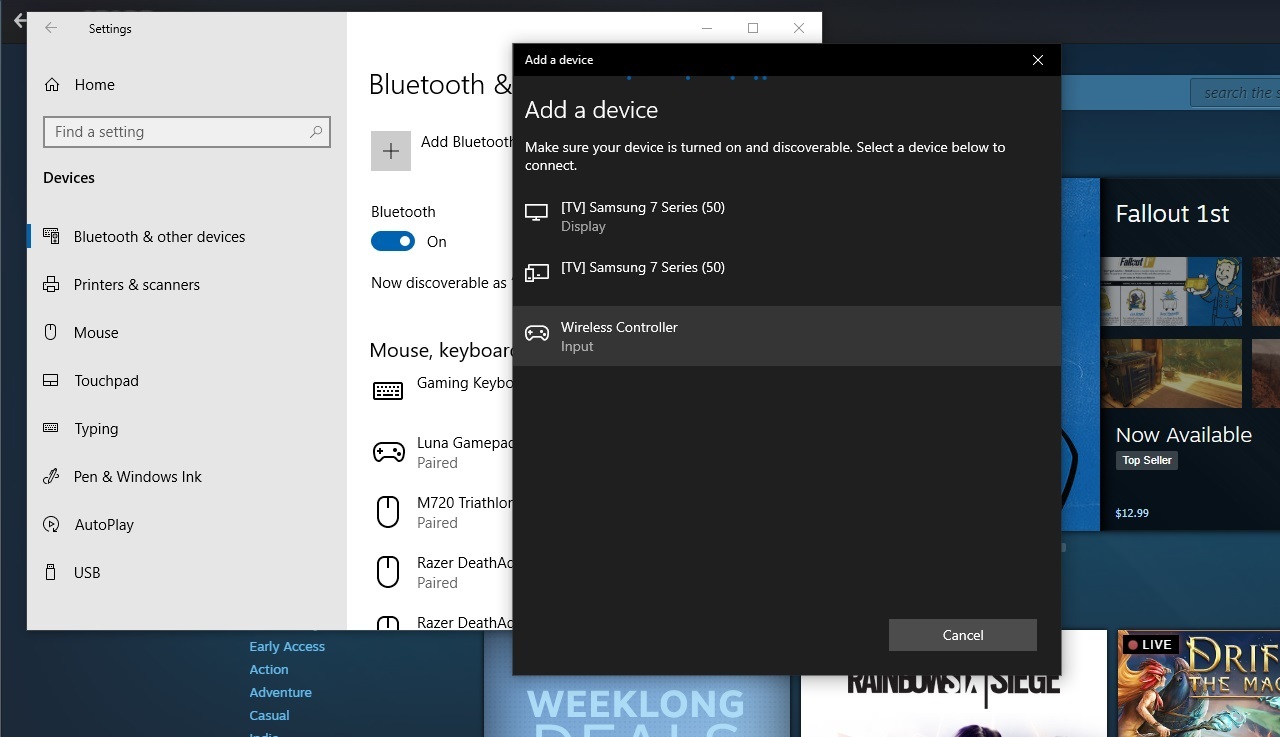The image size is (1280, 737).
Task: Turn off the Bluetooth toggle
Action: [x=393, y=241]
